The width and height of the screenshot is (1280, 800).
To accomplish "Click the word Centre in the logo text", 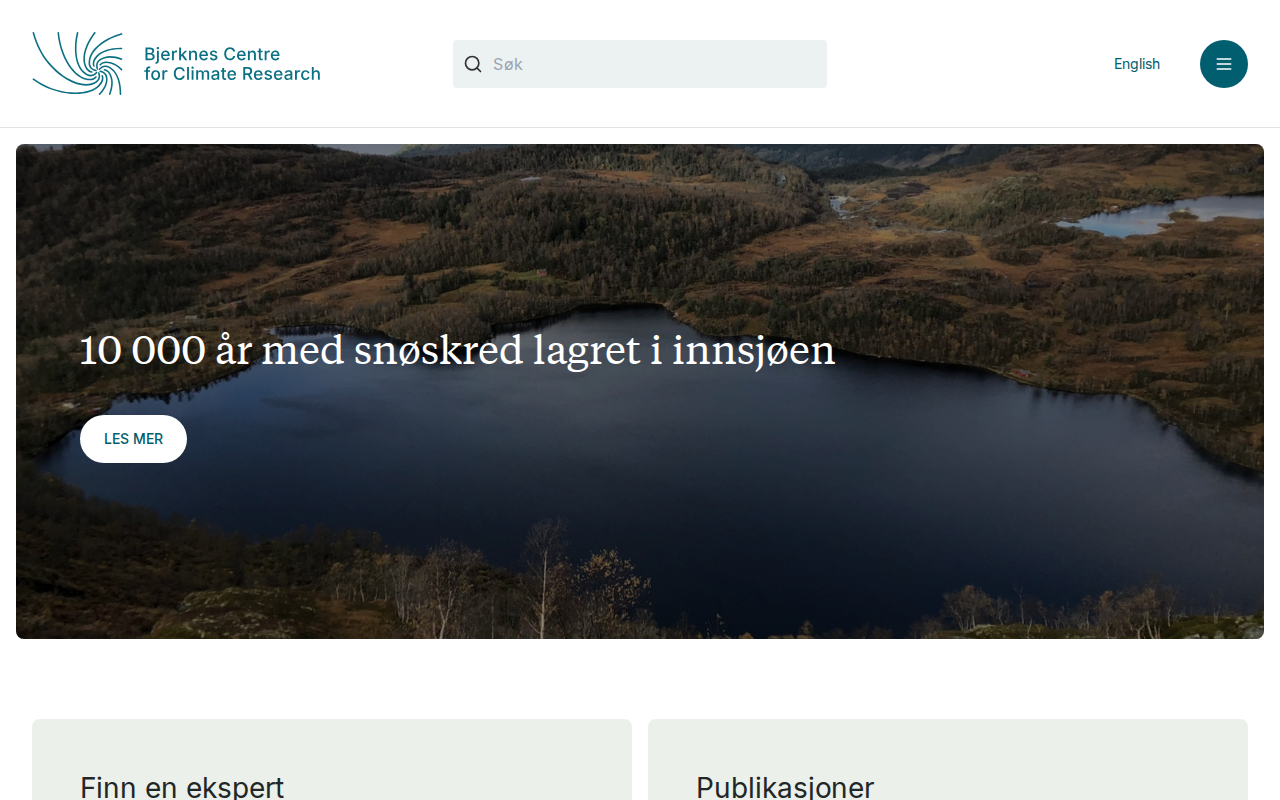I will coord(251,54).
